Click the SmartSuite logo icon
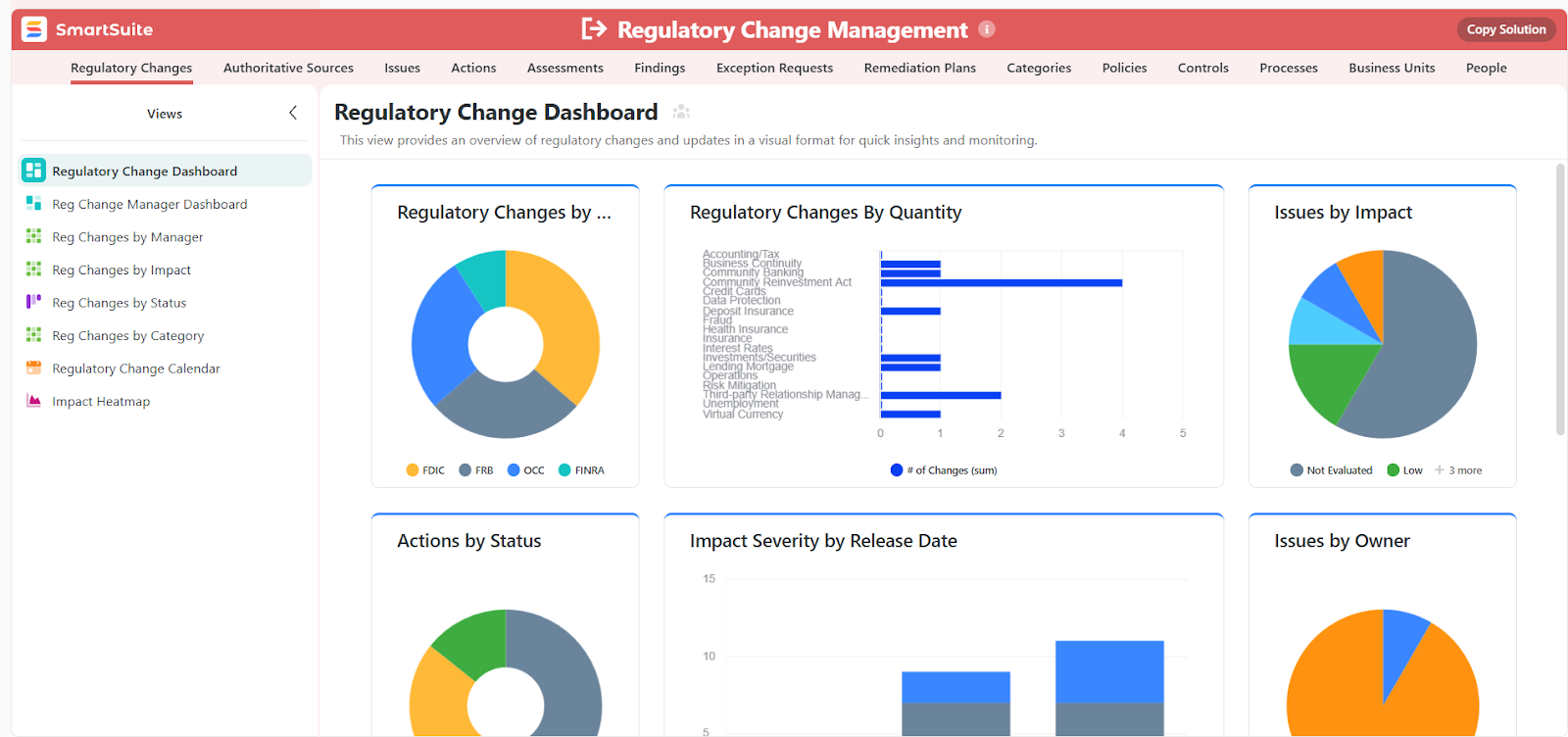This screenshot has height=737, width=1568. pos(34,29)
